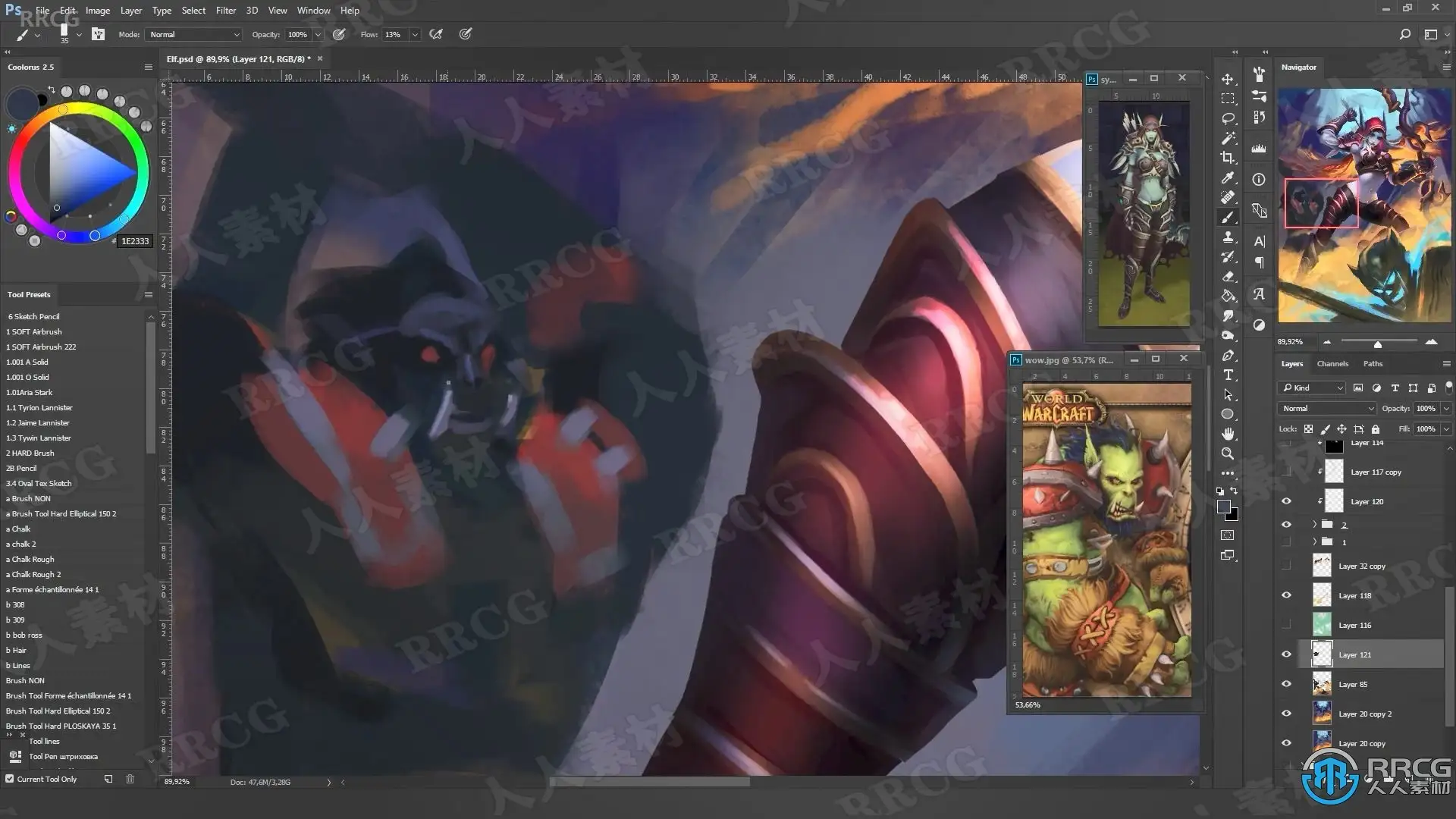Screen dimensions: 1456x819
Task: Open the Select menu
Action: pyautogui.click(x=193, y=11)
